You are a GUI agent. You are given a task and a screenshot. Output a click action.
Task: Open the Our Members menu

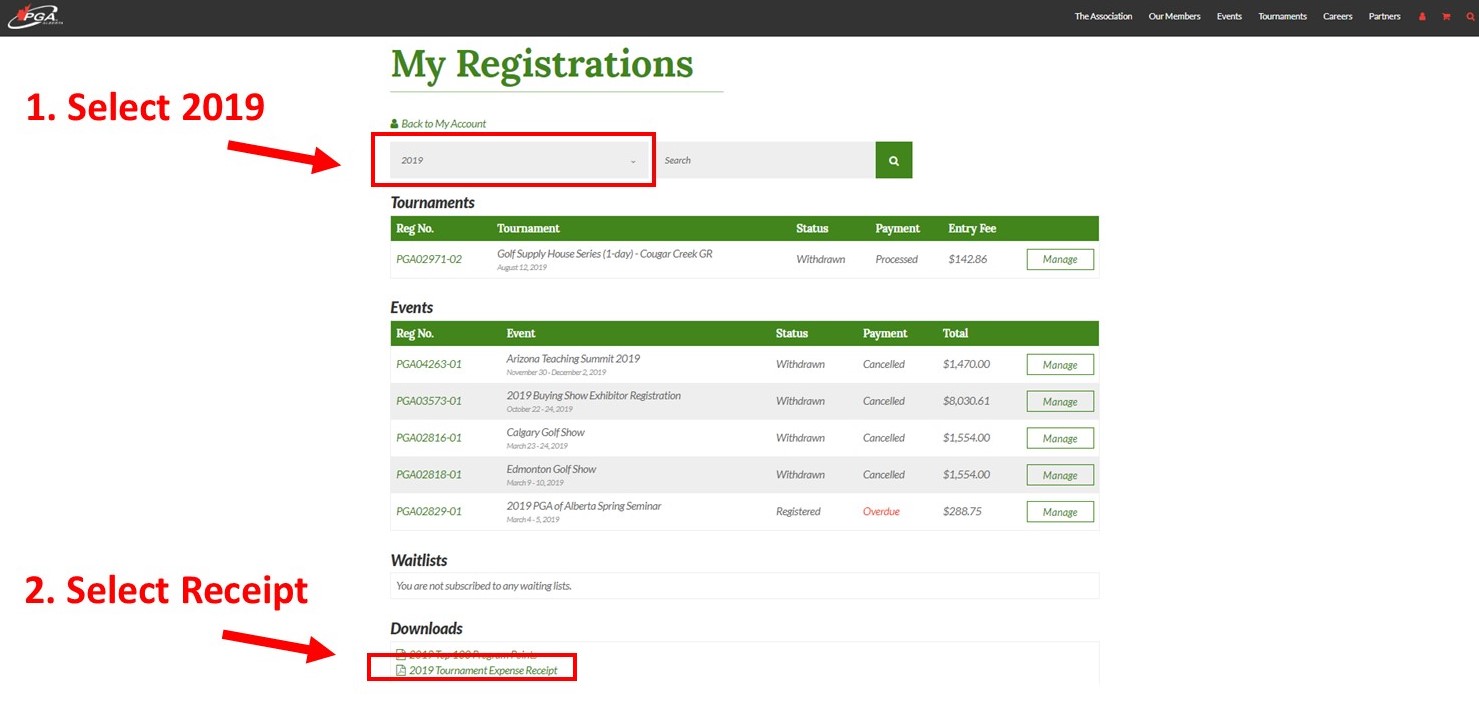tap(1174, 17)
